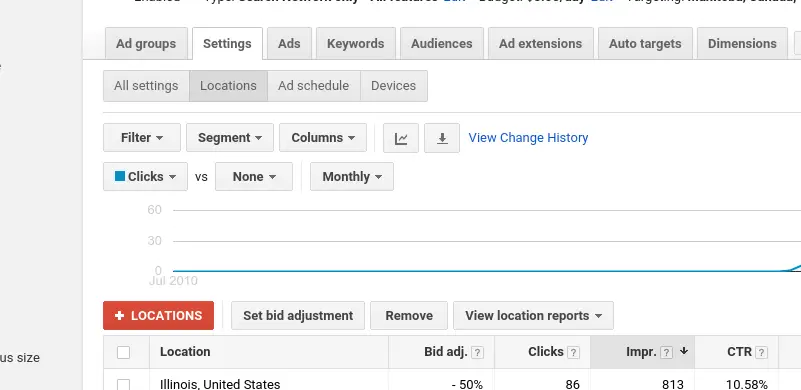
Task: Open the Dimensions tab
Action: (742, 44)
